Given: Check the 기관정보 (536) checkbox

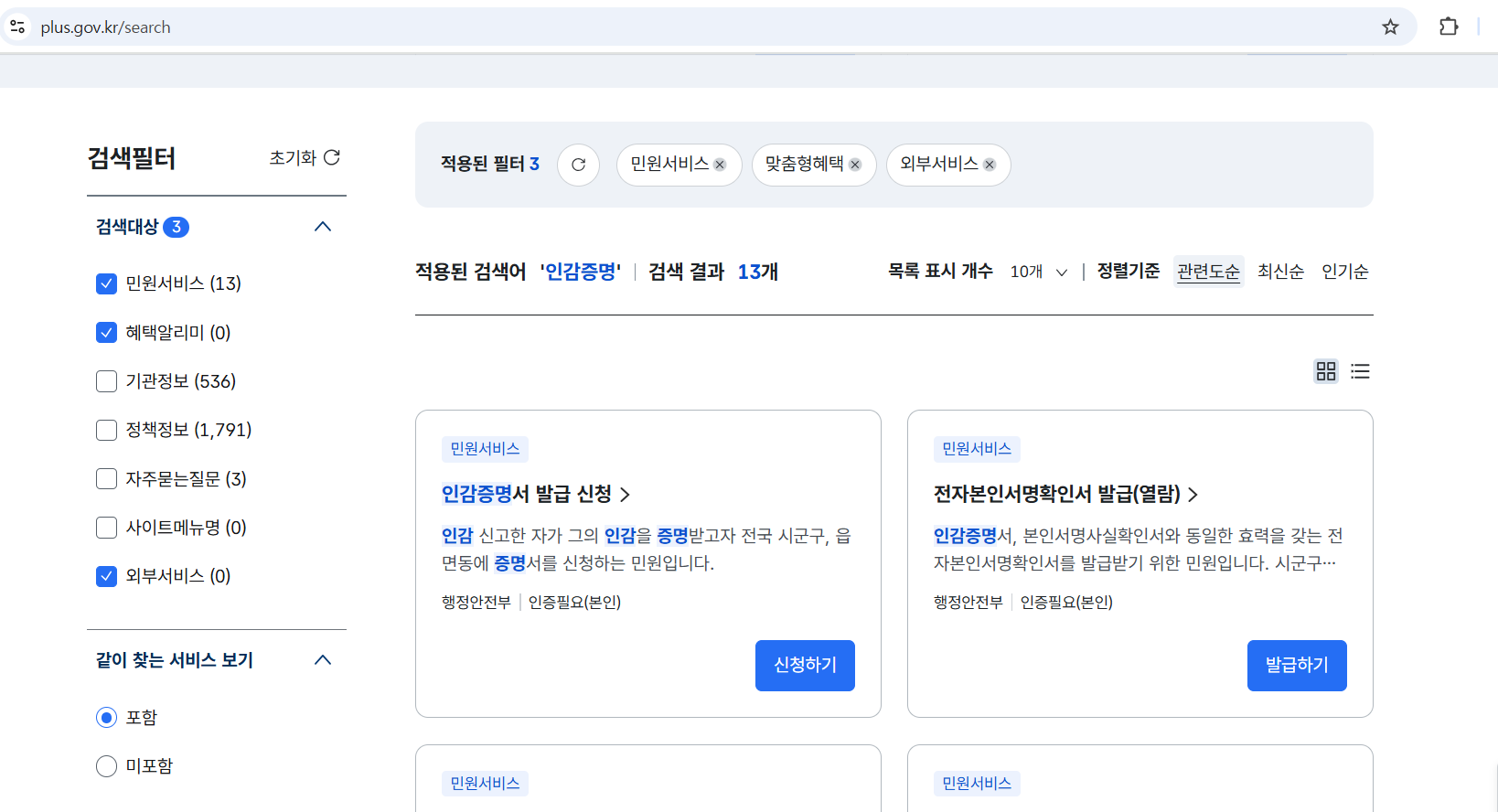Looking at the screenshot, I should pos(106,380).
